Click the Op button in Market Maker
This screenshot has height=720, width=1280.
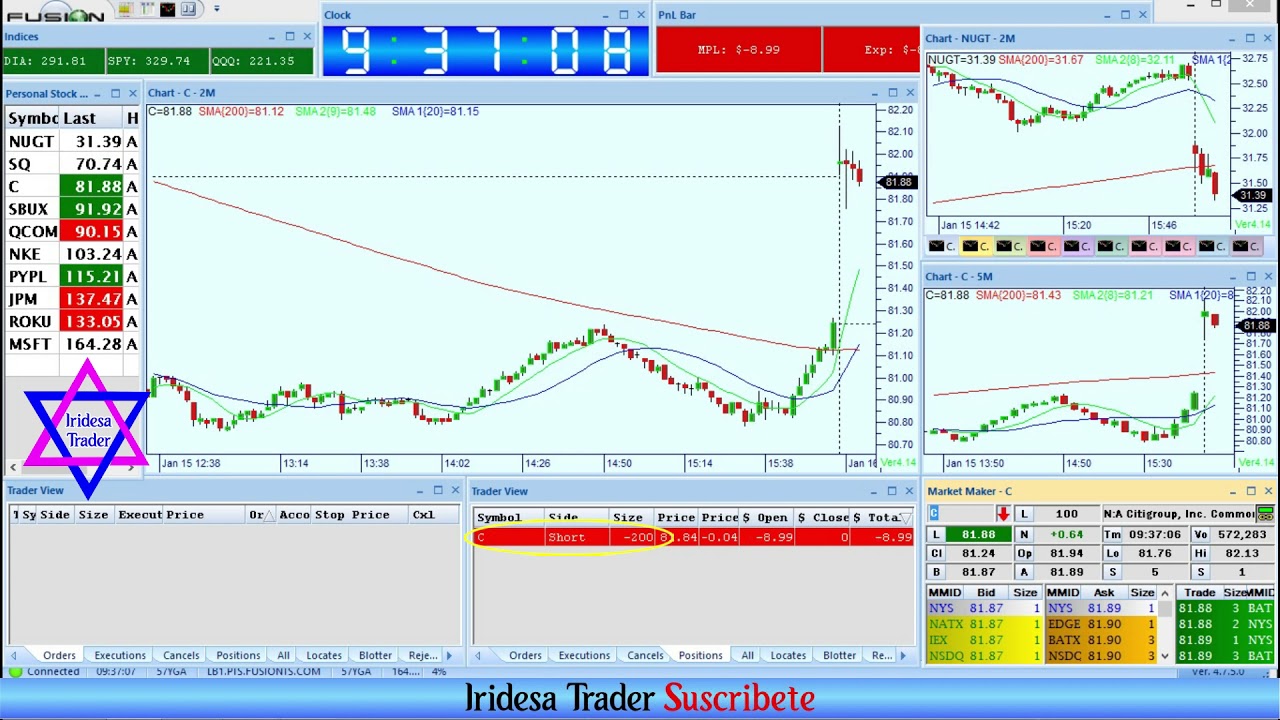pos(1024,554)
